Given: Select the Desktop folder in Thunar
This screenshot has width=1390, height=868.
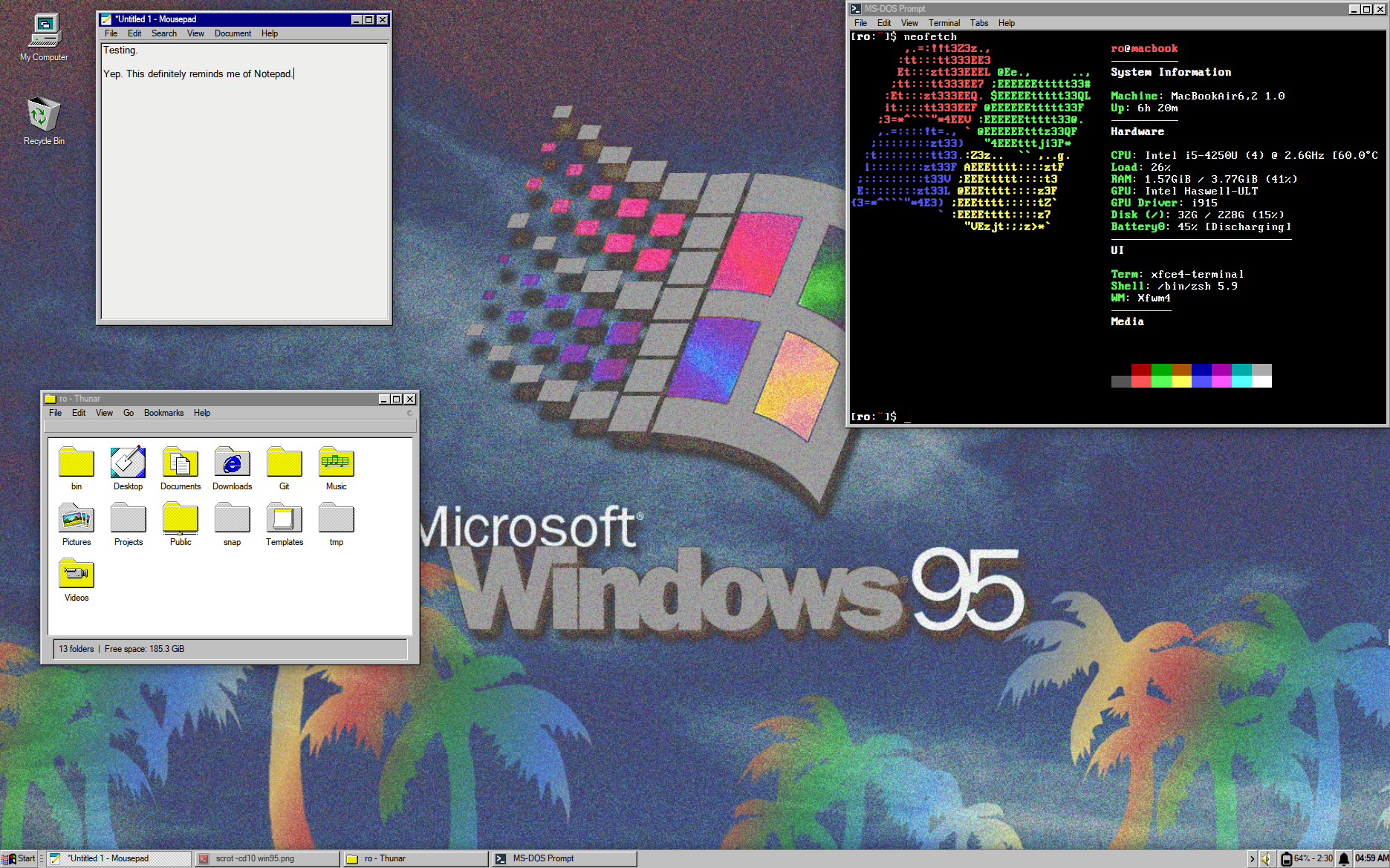Looking at the screenshot, I should (x=128, y=469).
